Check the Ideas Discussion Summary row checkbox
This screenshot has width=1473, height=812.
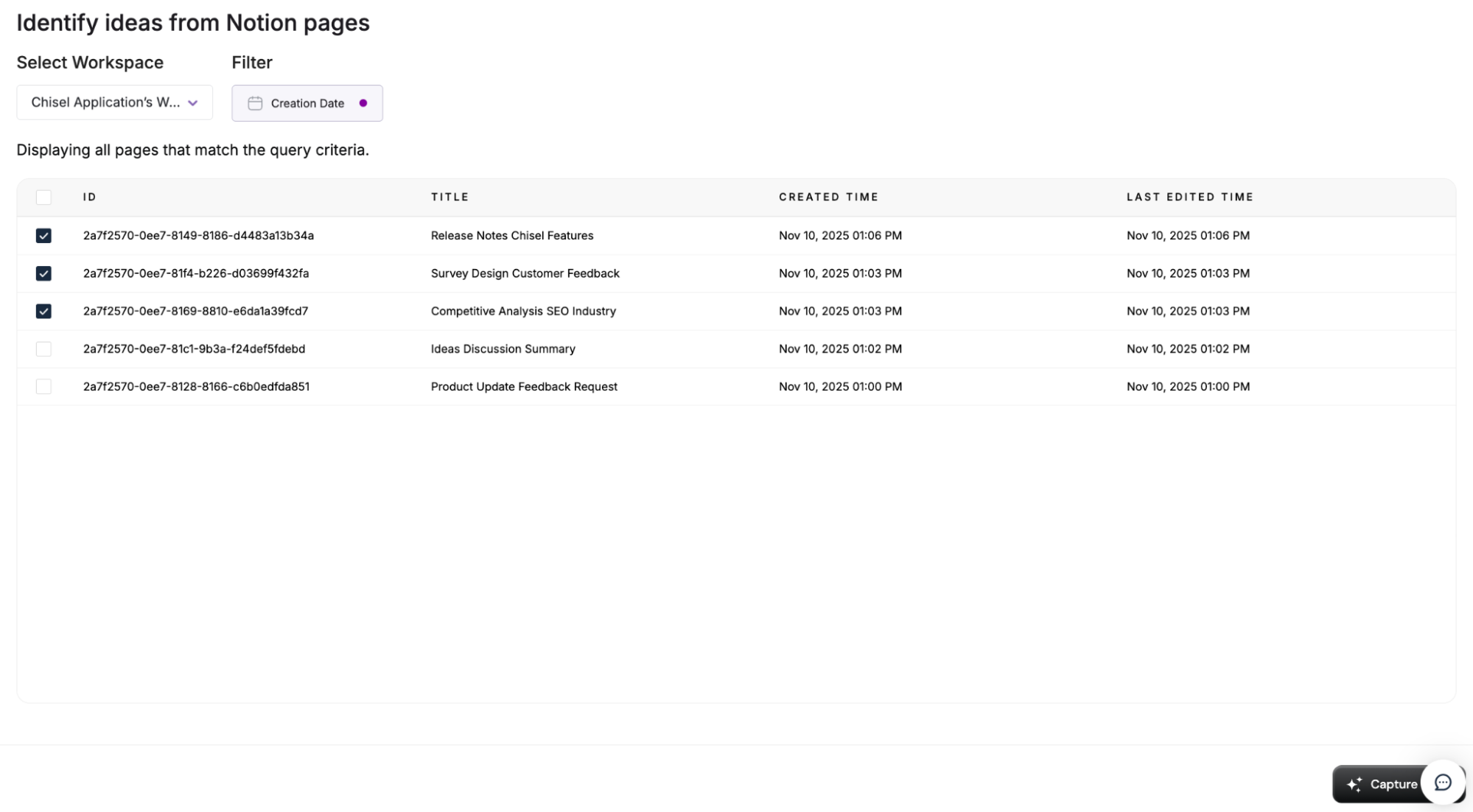coord(43,349)
